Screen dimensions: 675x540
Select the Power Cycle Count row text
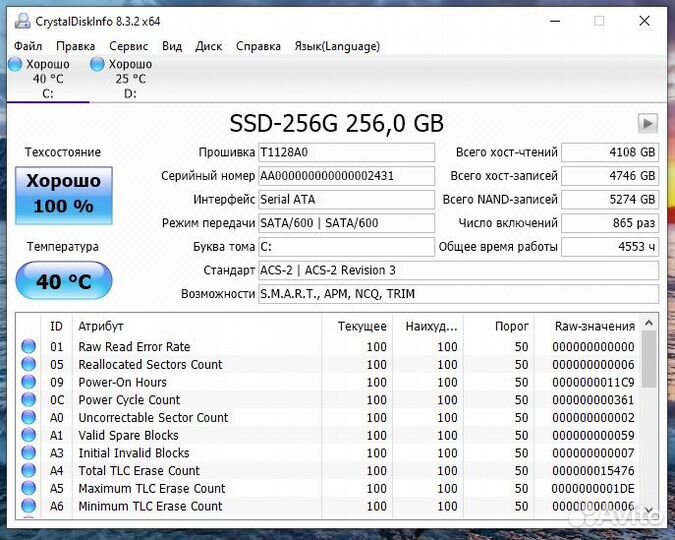click(x=129, y=400)
